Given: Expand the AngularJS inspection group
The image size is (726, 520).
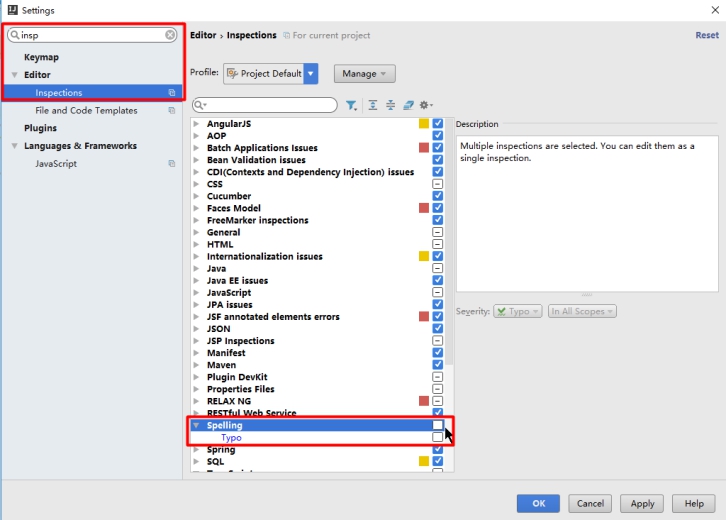Looking at the screenshot, I should 196,124.
